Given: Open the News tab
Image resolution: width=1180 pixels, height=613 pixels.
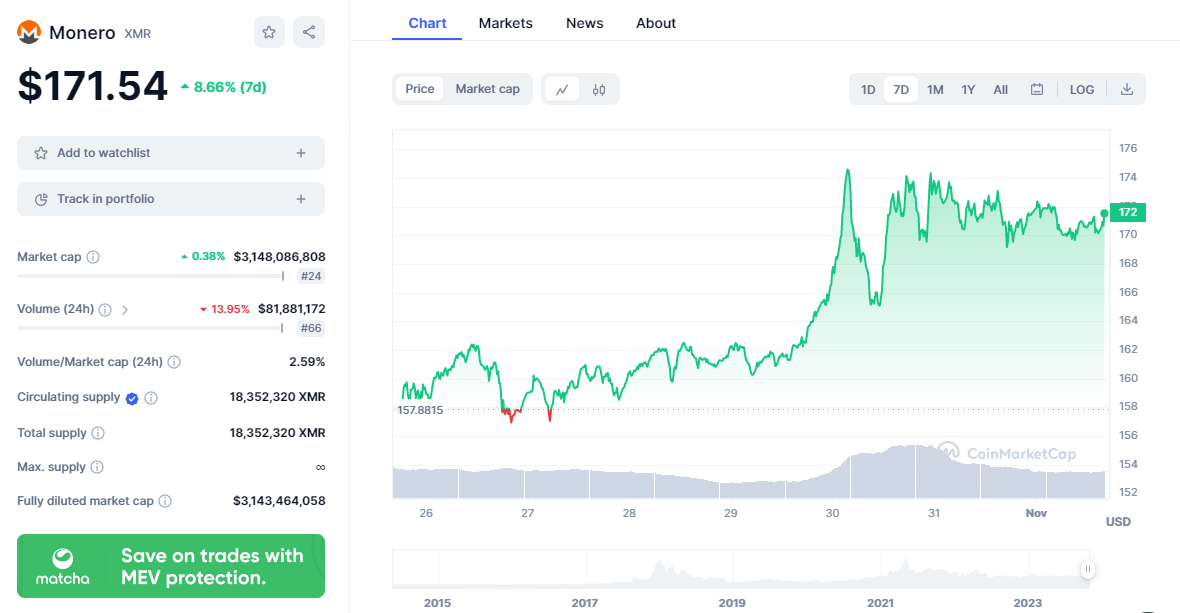Looking at the screenshot, I should coord(584,23).
